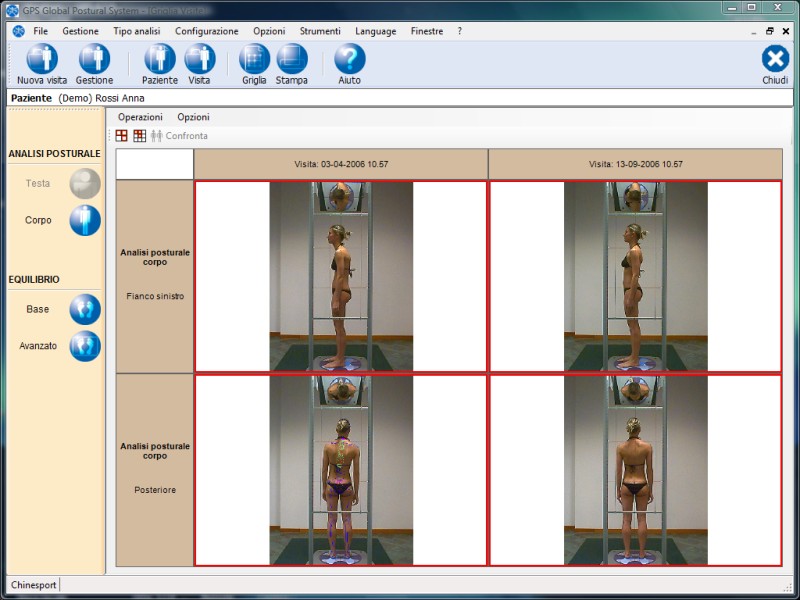
Task: Click the Nuova visita toolbar icon
Action: (x=42, y=59)
